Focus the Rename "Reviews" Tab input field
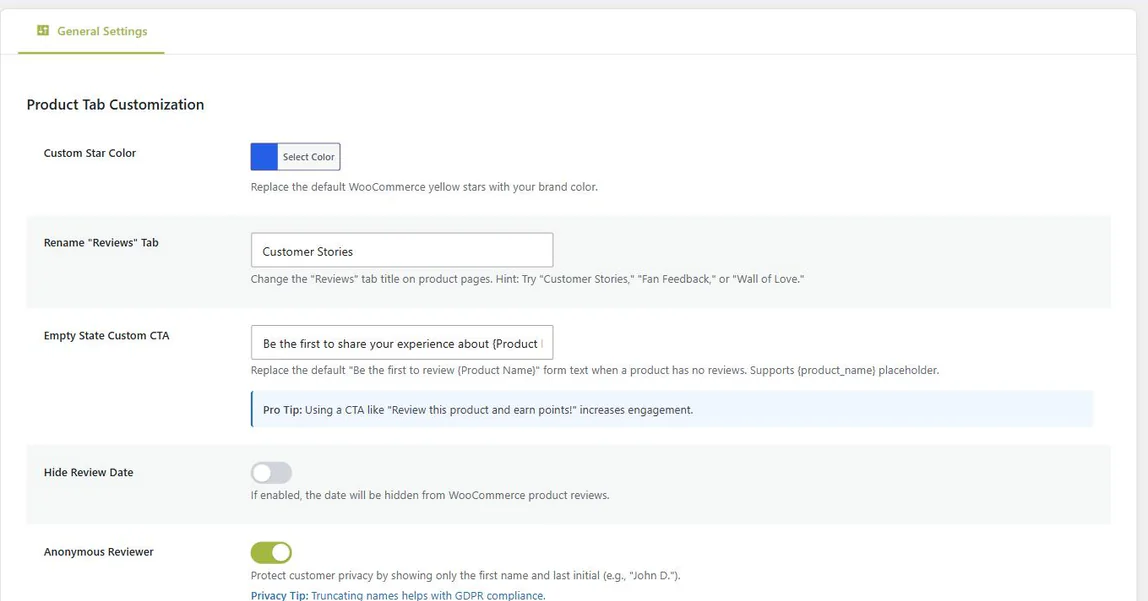Screen dimensions: 1148x601 tap(402, 250)
